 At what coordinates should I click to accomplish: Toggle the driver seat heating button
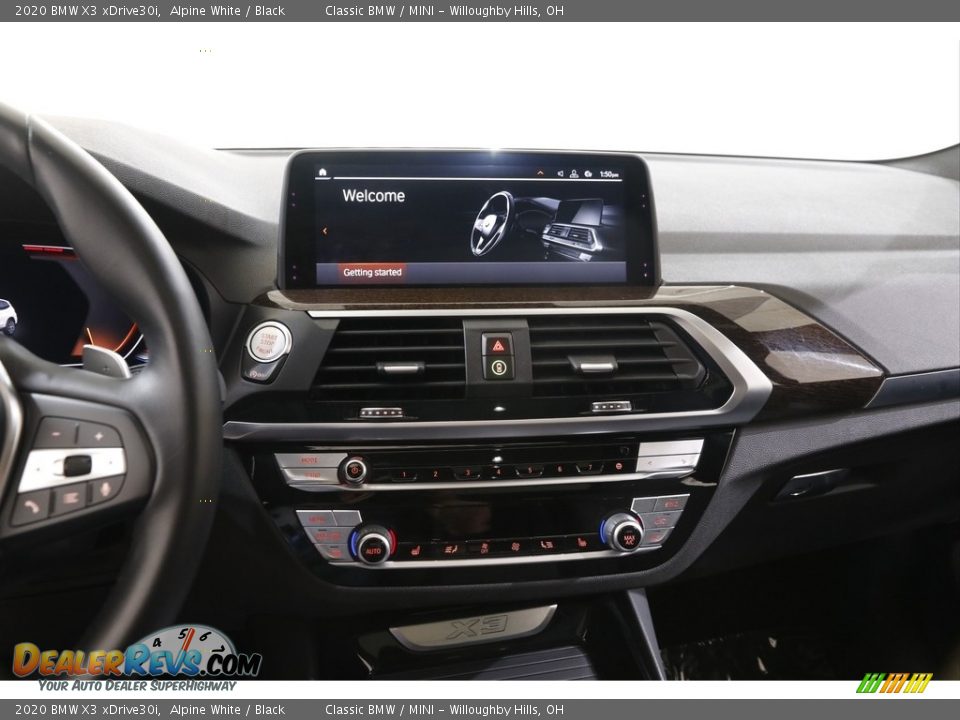416,552
